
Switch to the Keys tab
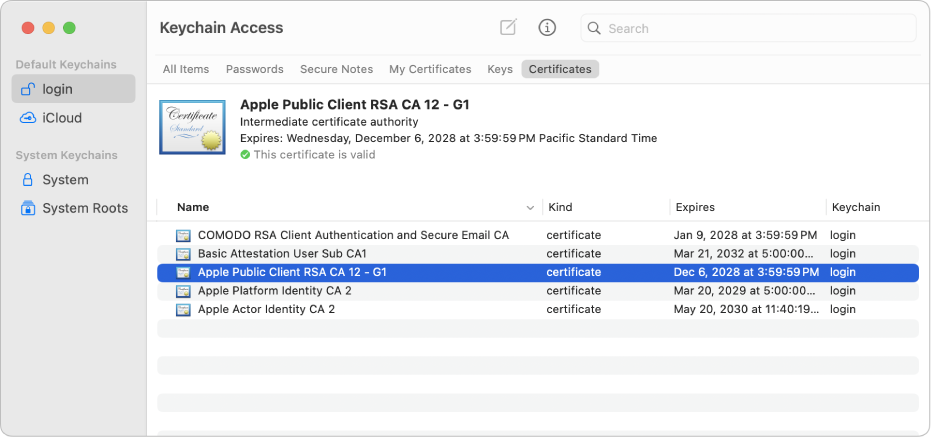[500, 69]
